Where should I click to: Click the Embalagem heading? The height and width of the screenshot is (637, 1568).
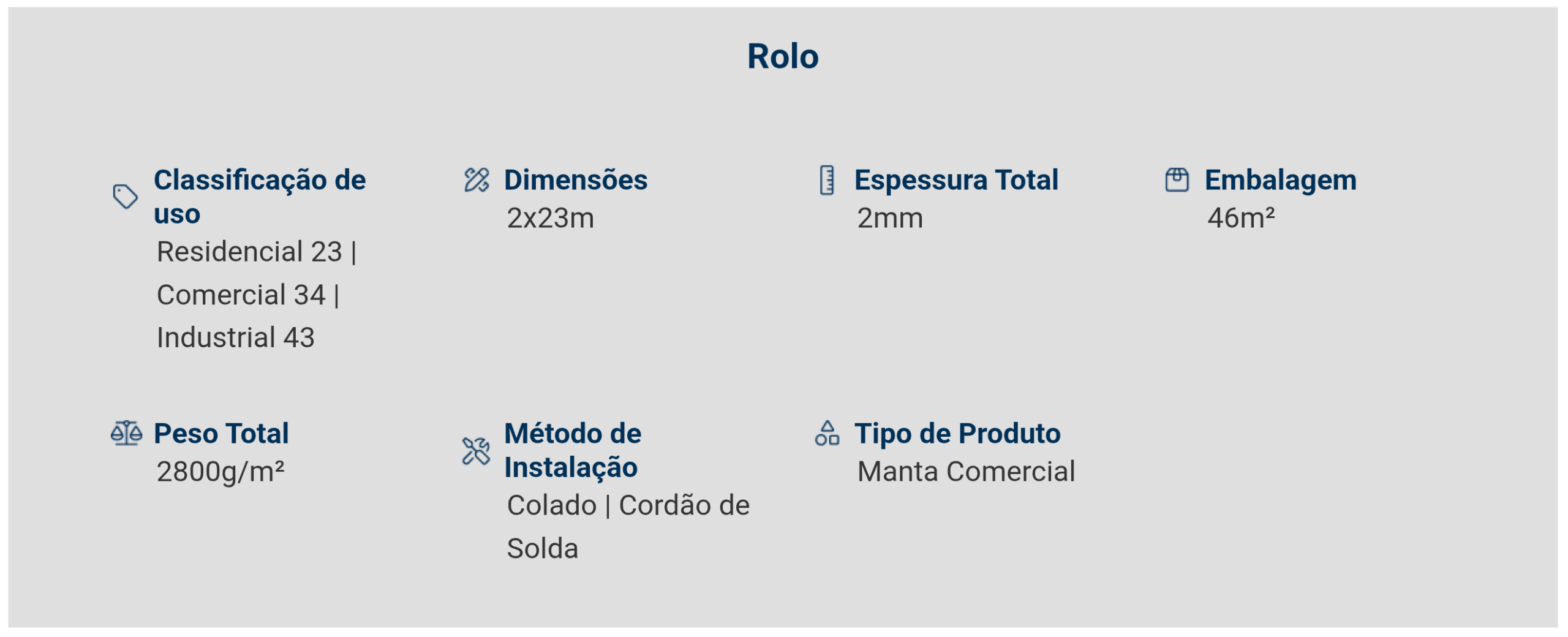click(x=1281, y=180)
